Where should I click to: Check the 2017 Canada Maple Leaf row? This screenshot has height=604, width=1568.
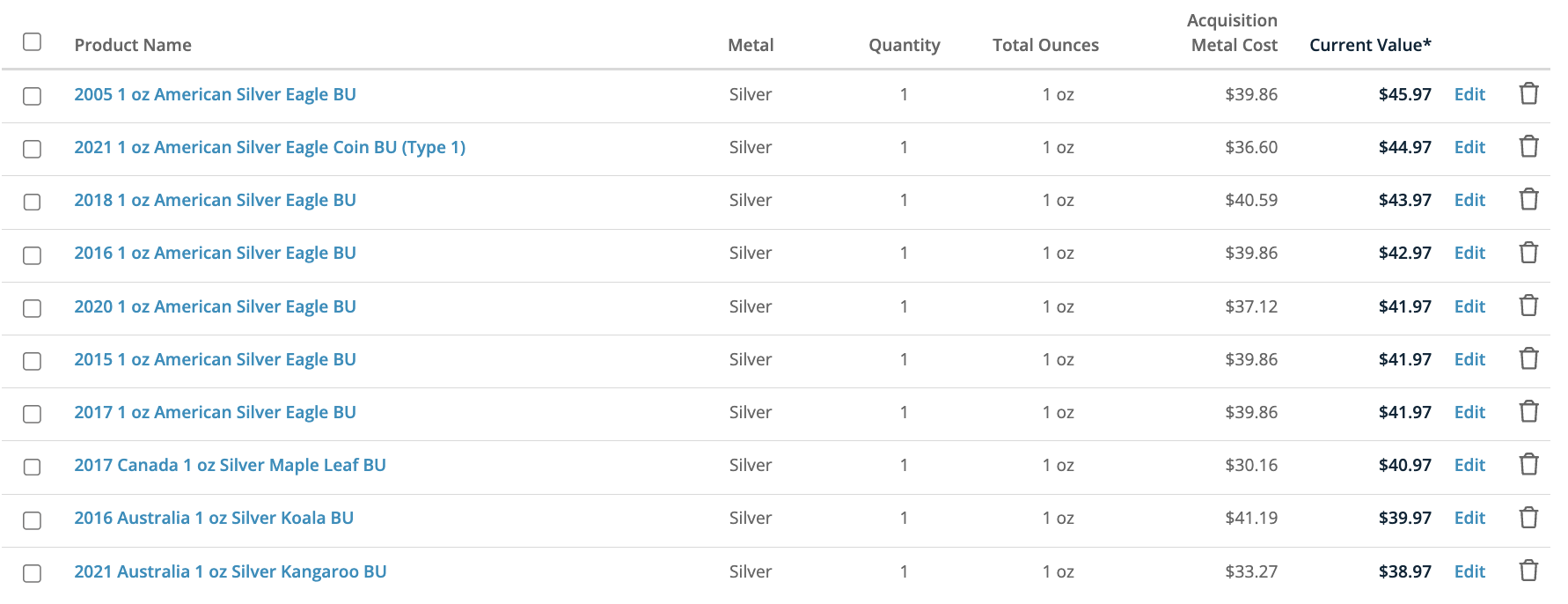coord(33,467)
